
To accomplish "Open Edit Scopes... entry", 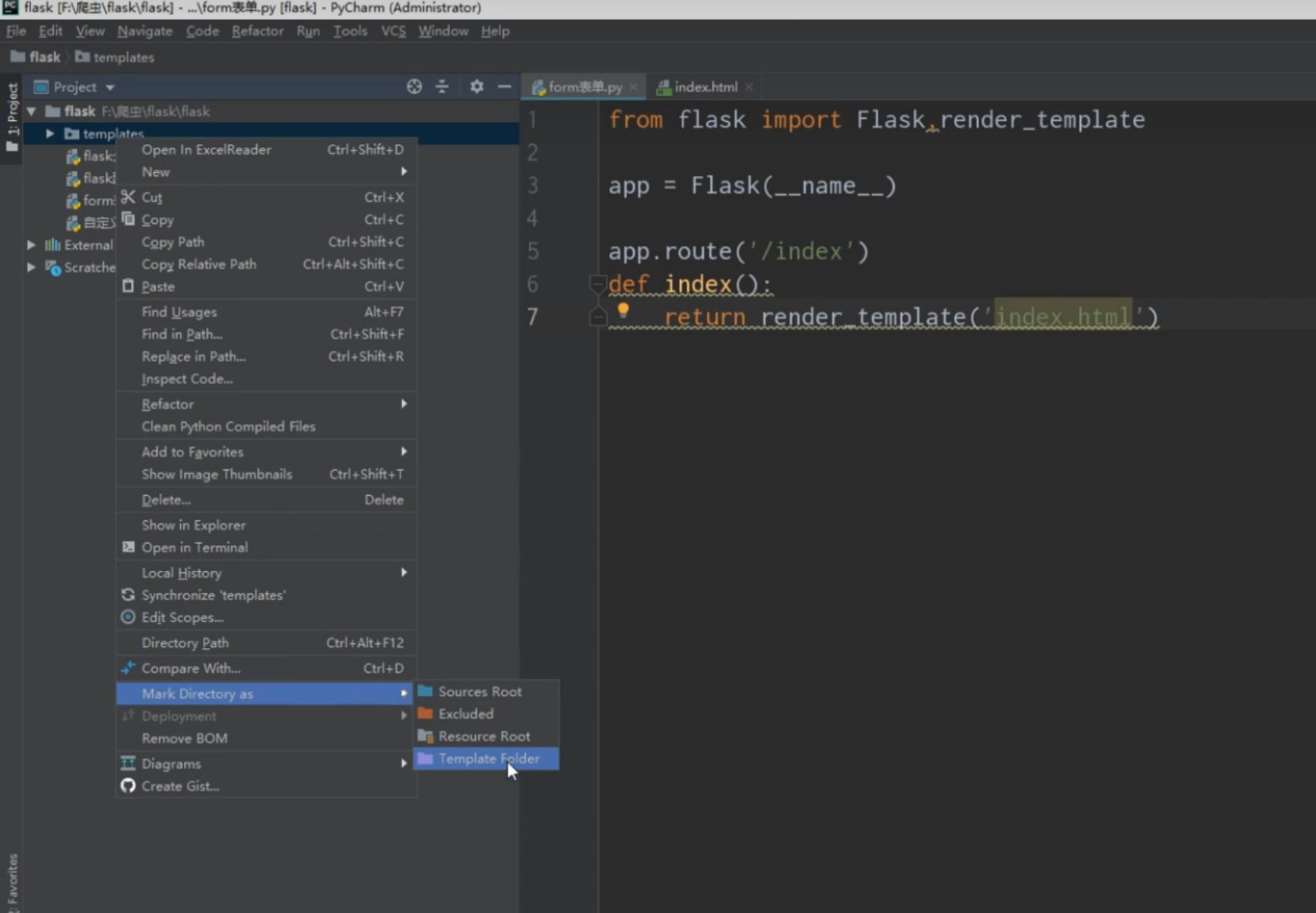I will click(267, 617).
